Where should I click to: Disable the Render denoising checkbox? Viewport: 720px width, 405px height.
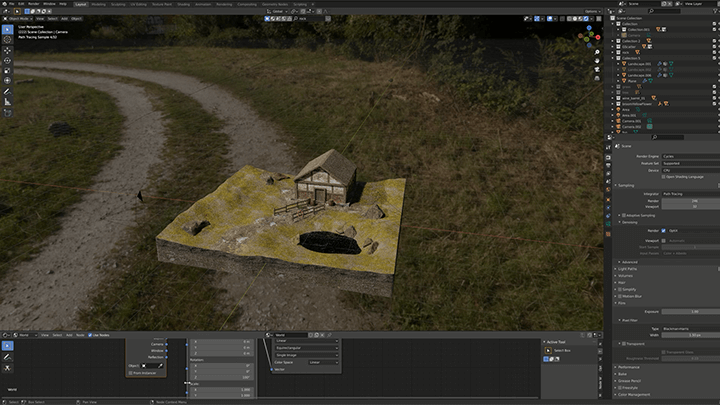click(x=663, y=231)
